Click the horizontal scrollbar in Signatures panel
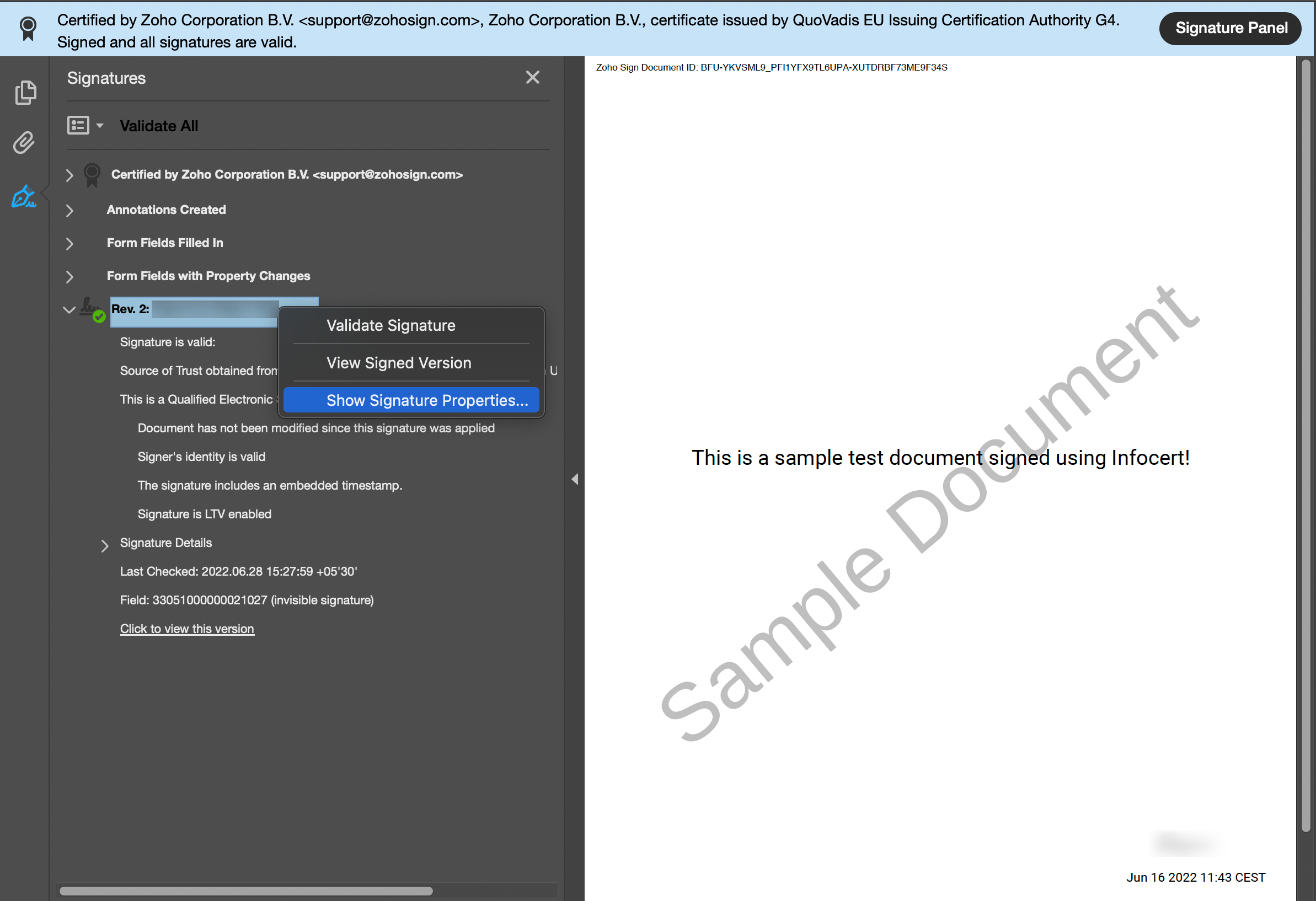 tap(246, 891)
